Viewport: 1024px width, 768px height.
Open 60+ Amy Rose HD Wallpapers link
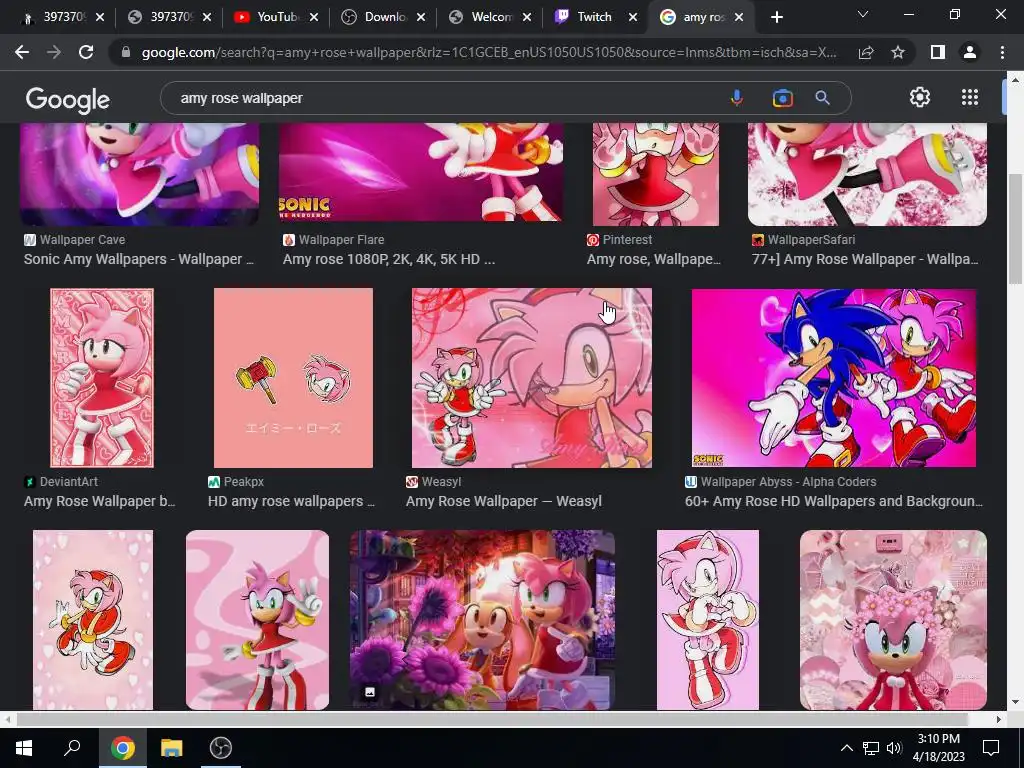click(x=833, y=502)
